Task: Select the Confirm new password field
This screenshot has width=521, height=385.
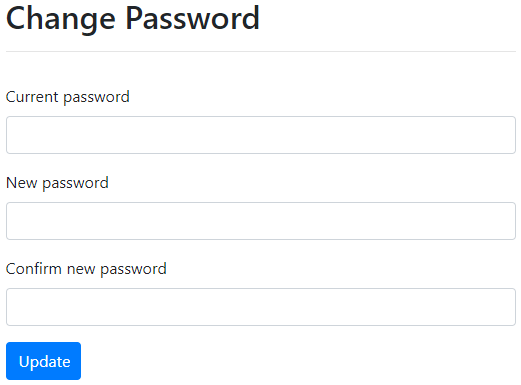Action: (261, 307)
